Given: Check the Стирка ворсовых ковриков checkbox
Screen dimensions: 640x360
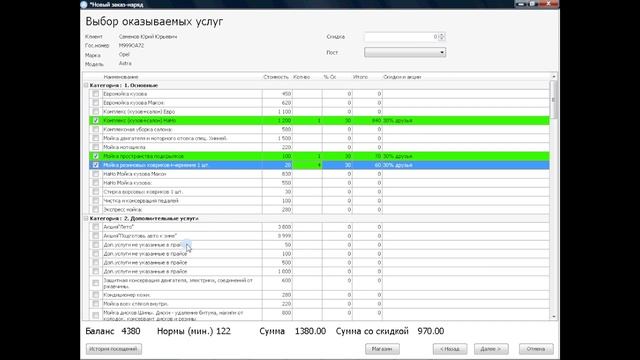Looking at the screenshot, I should [x=96, y=191].
